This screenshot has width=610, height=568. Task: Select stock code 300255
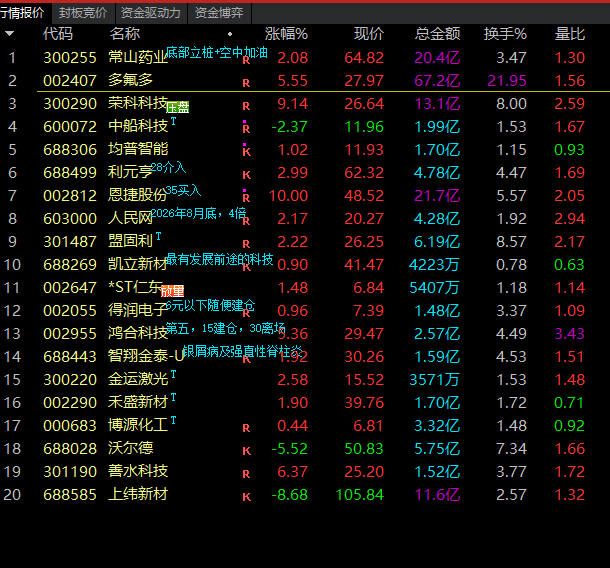[70, 58]
